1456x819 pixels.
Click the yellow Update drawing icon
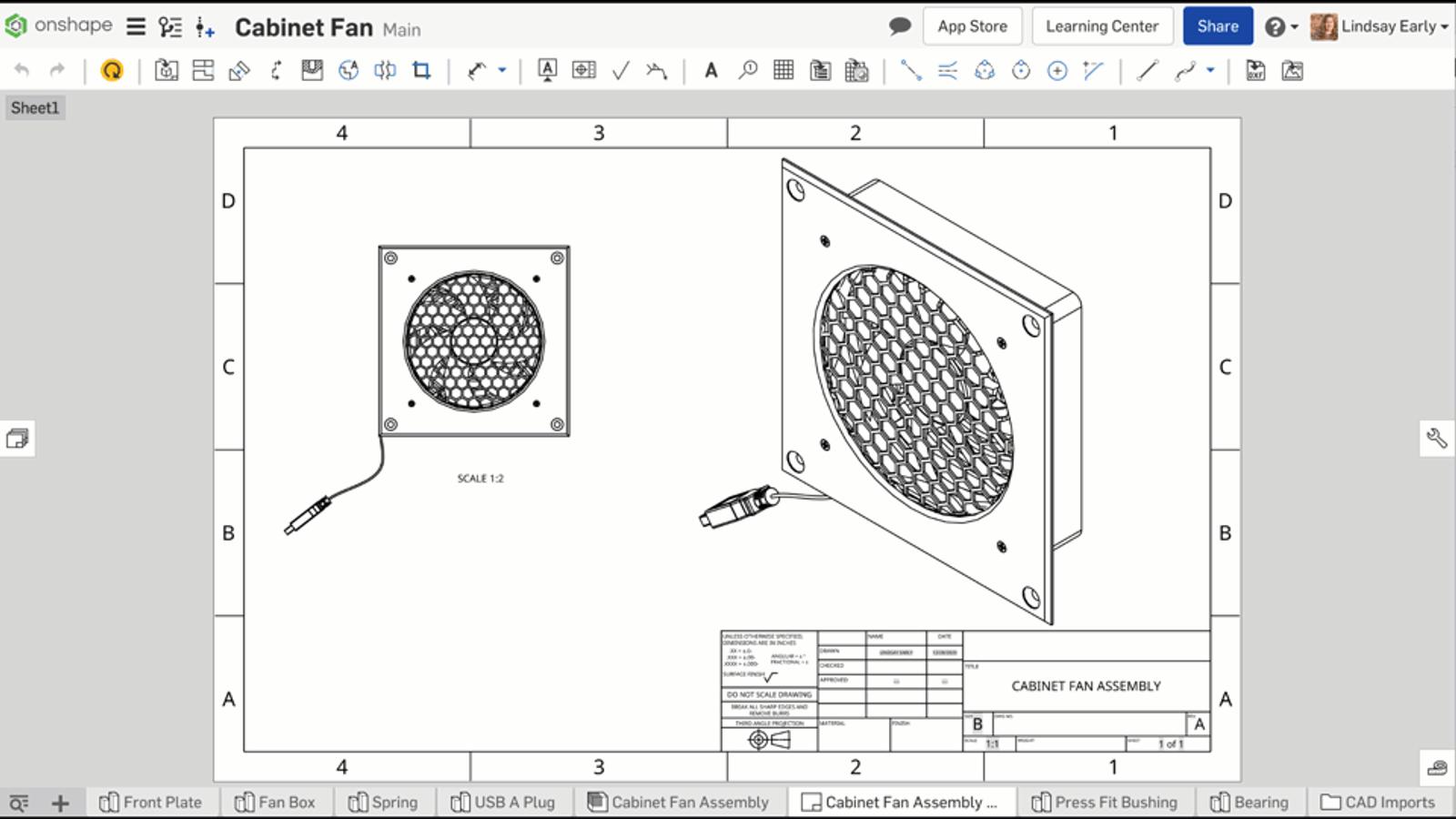(112, 71)
